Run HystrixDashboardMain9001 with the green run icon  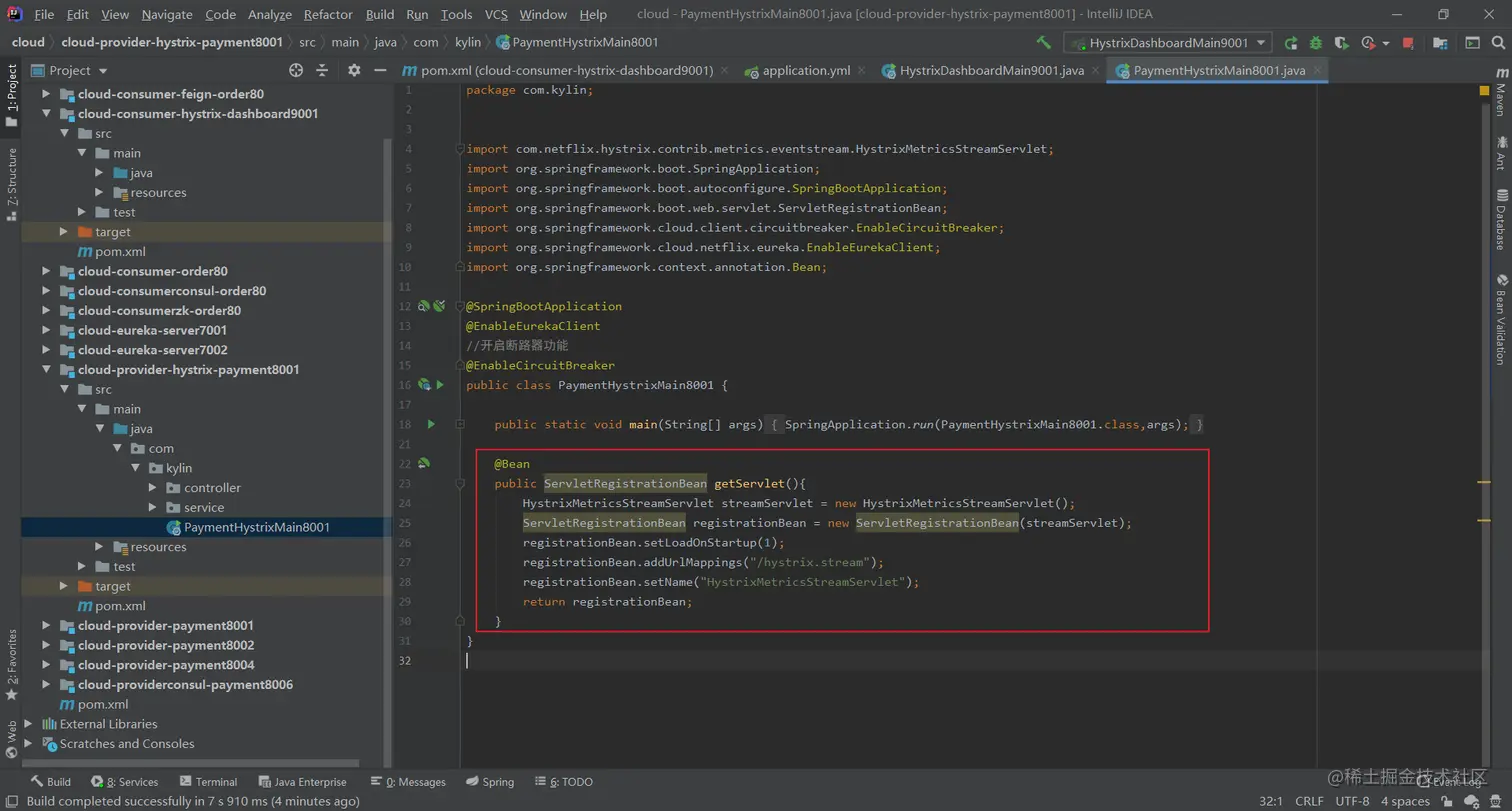point(1291,43)
